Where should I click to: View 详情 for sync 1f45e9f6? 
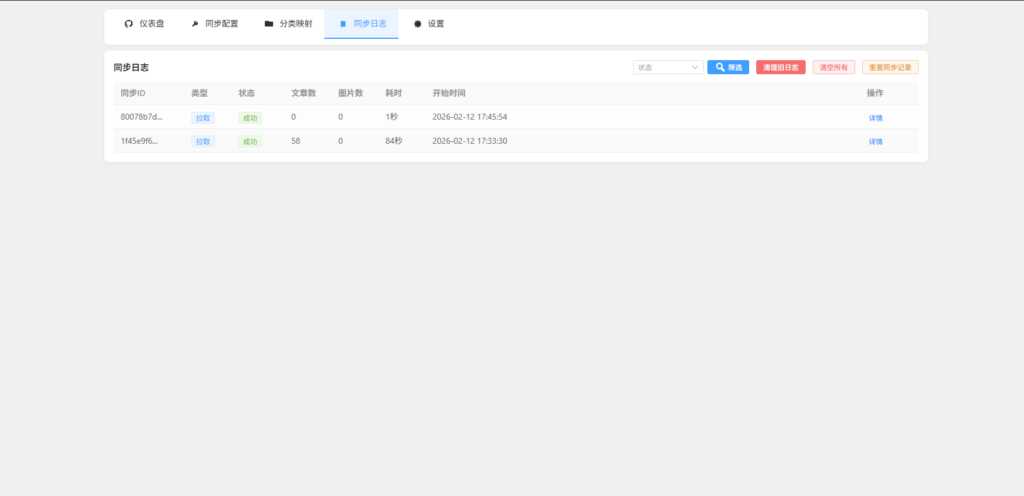(875, 141)
